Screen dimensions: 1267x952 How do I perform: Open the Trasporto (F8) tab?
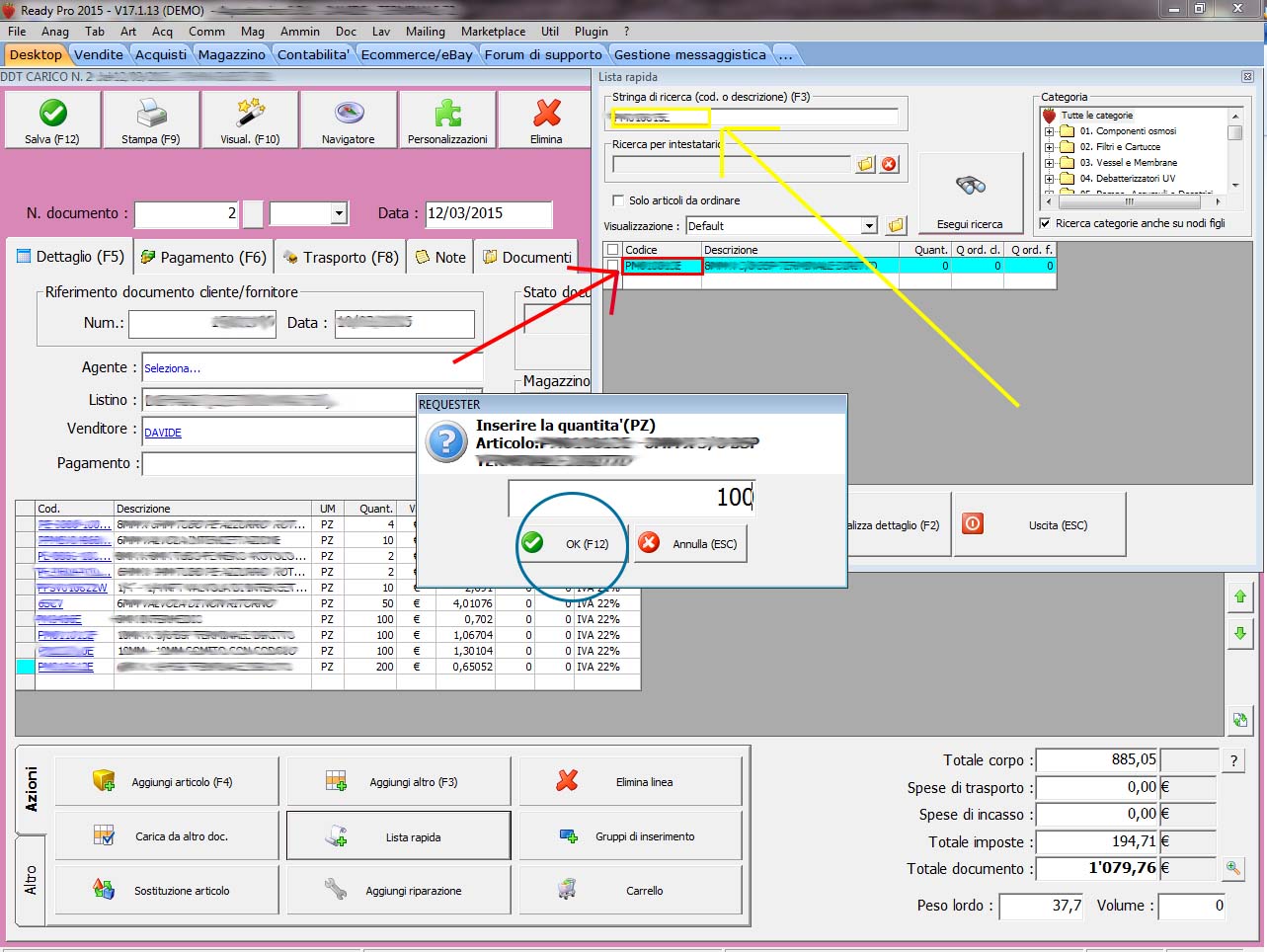[x=342, y=257]
